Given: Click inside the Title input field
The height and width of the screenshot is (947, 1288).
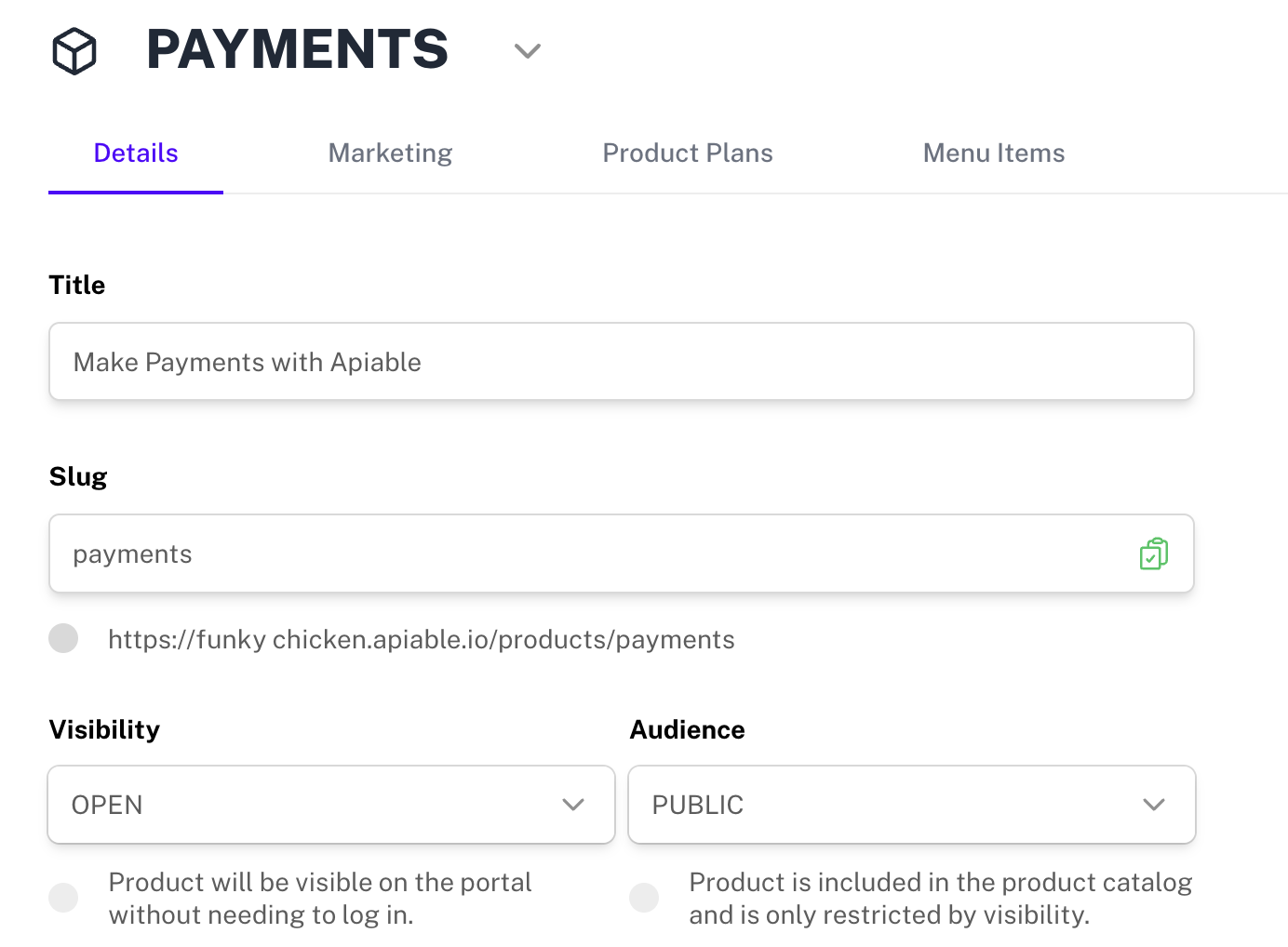Looking at the screenshot, I should point(621,362).
